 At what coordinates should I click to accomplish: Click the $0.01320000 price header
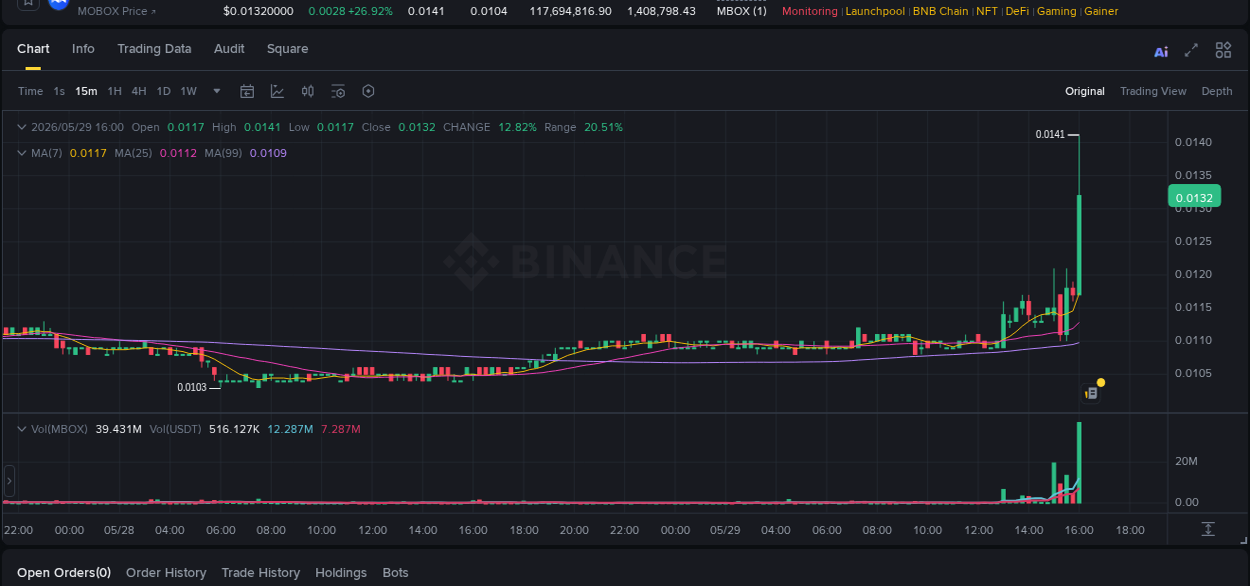pyautogui.click(x=258, y=11)
